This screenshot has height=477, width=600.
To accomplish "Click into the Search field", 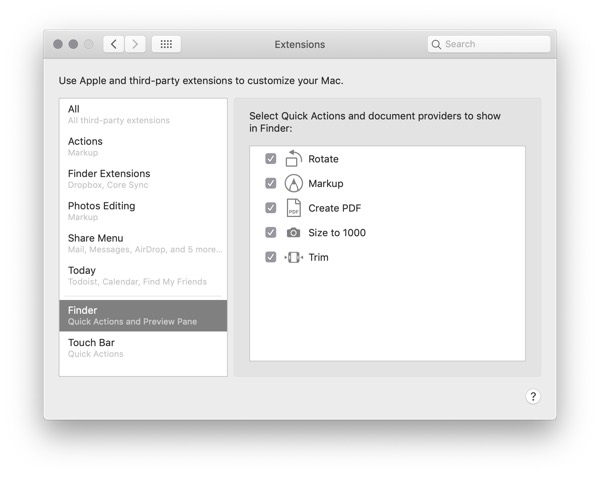I will pyautogui.click(x=489, y=44).
